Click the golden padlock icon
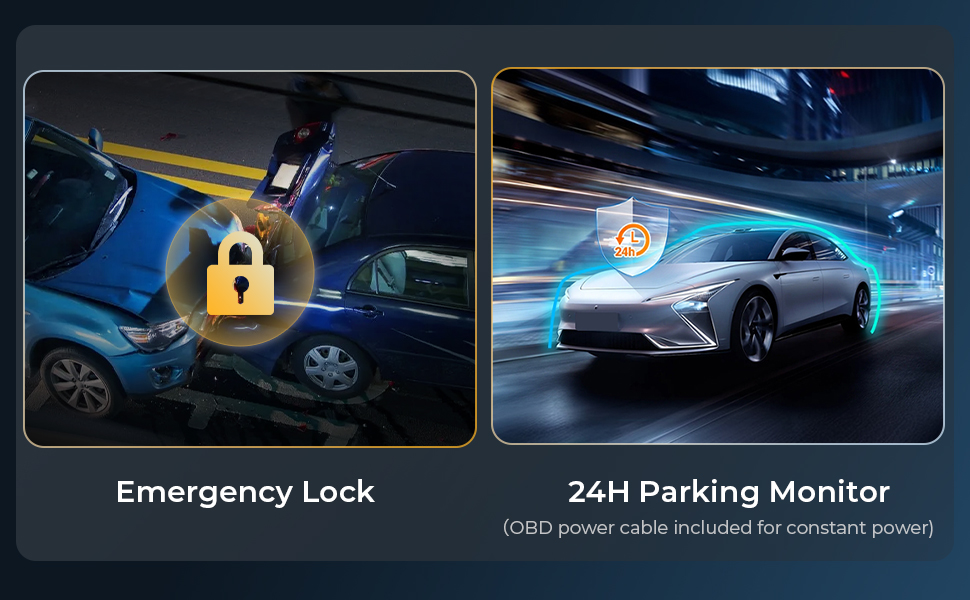Viewport: 970px width, 600px height. [240, 274]
